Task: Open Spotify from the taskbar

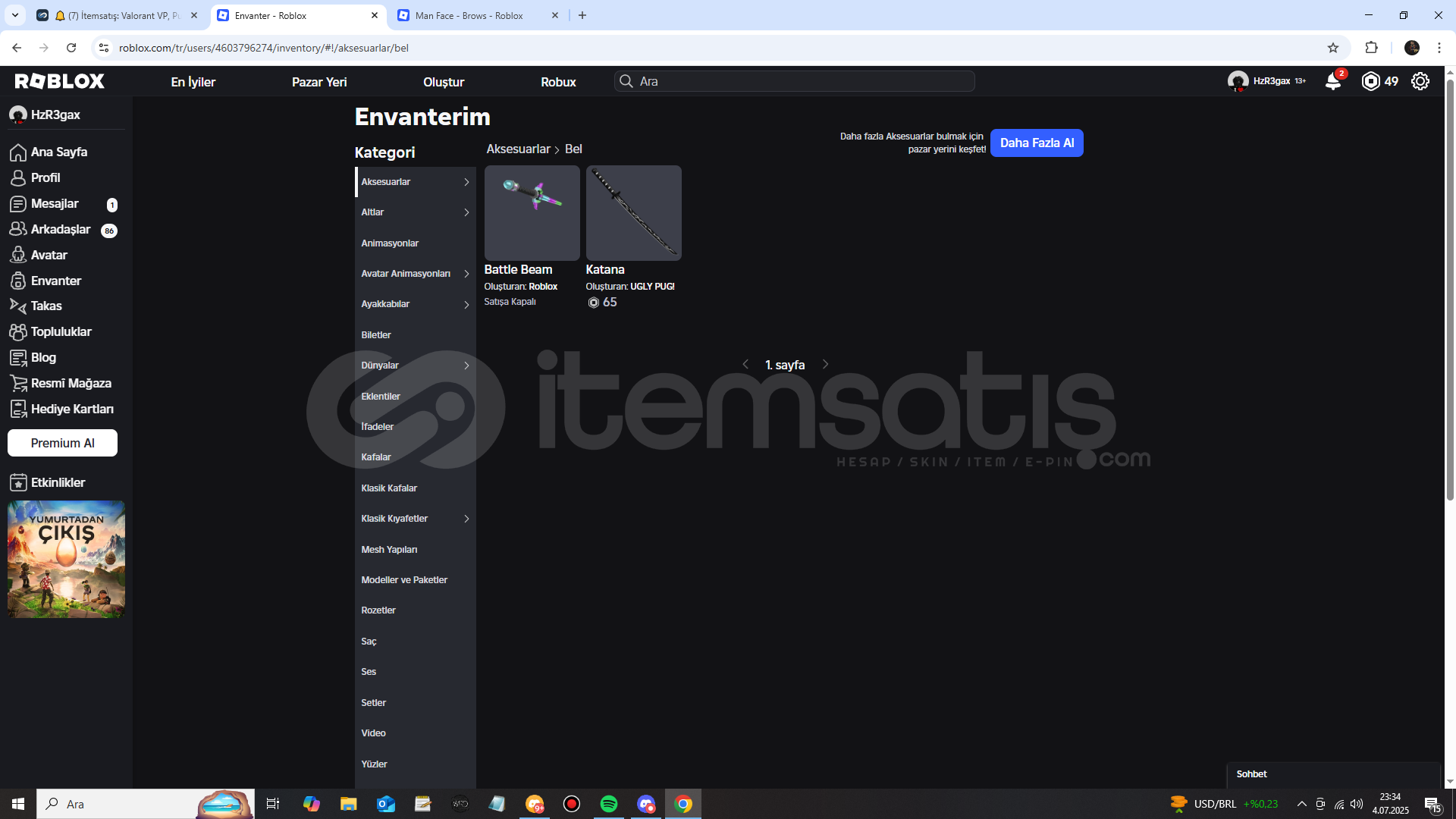Action: pyautogui.click(x=608, y=804)
